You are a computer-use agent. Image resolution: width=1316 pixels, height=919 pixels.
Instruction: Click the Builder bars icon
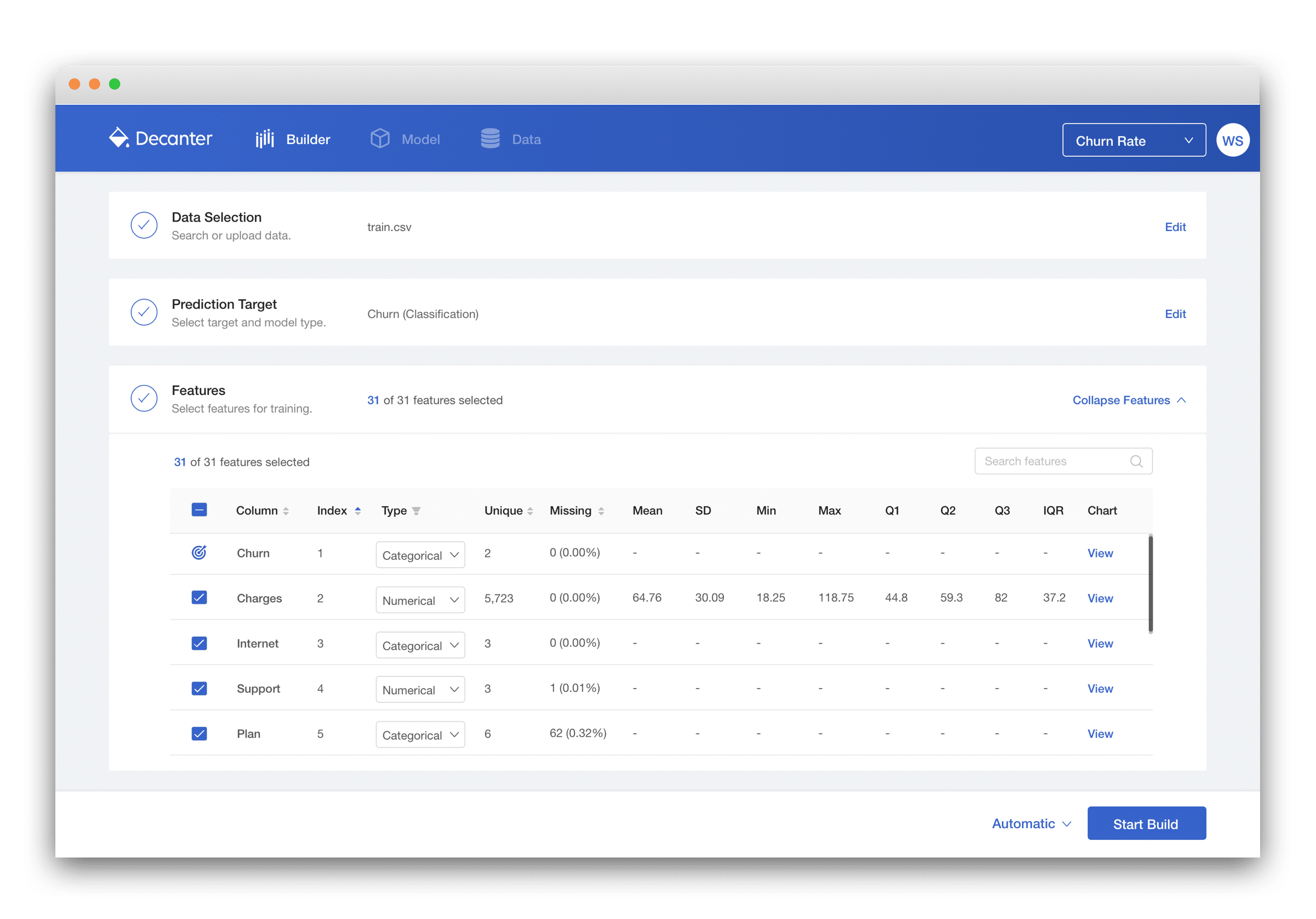(265, 138)
